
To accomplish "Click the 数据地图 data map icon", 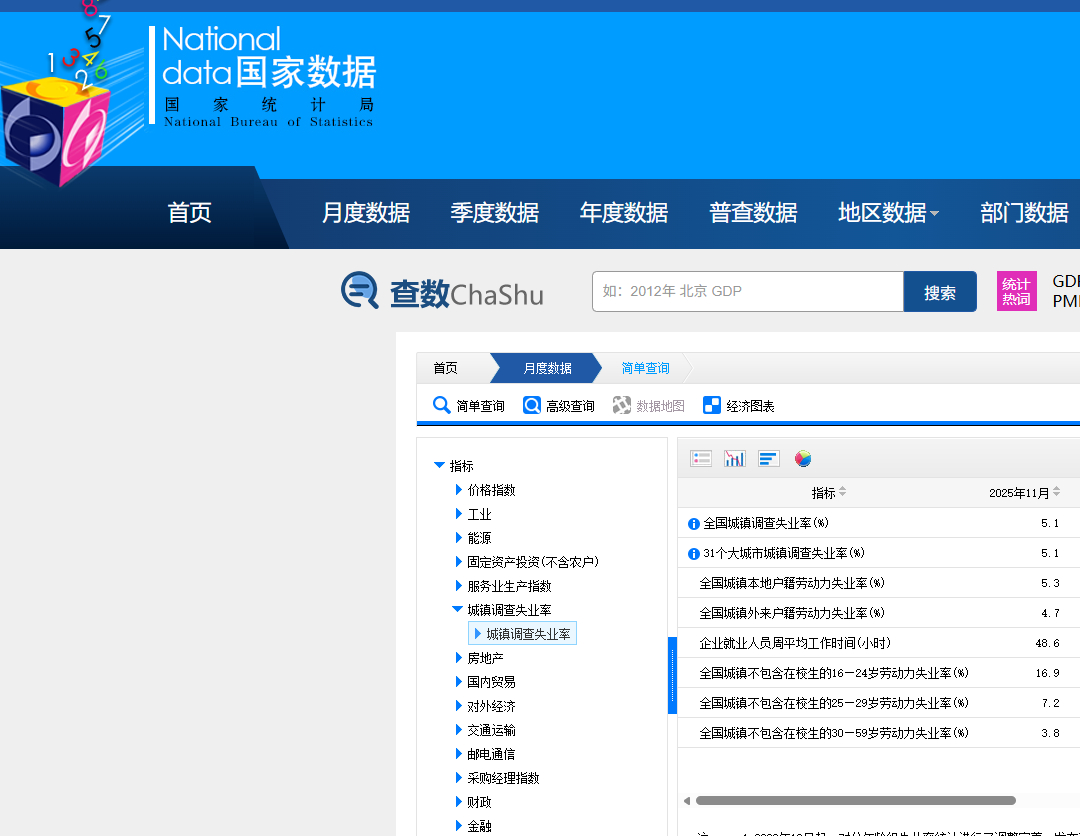I will coord(621,406).
